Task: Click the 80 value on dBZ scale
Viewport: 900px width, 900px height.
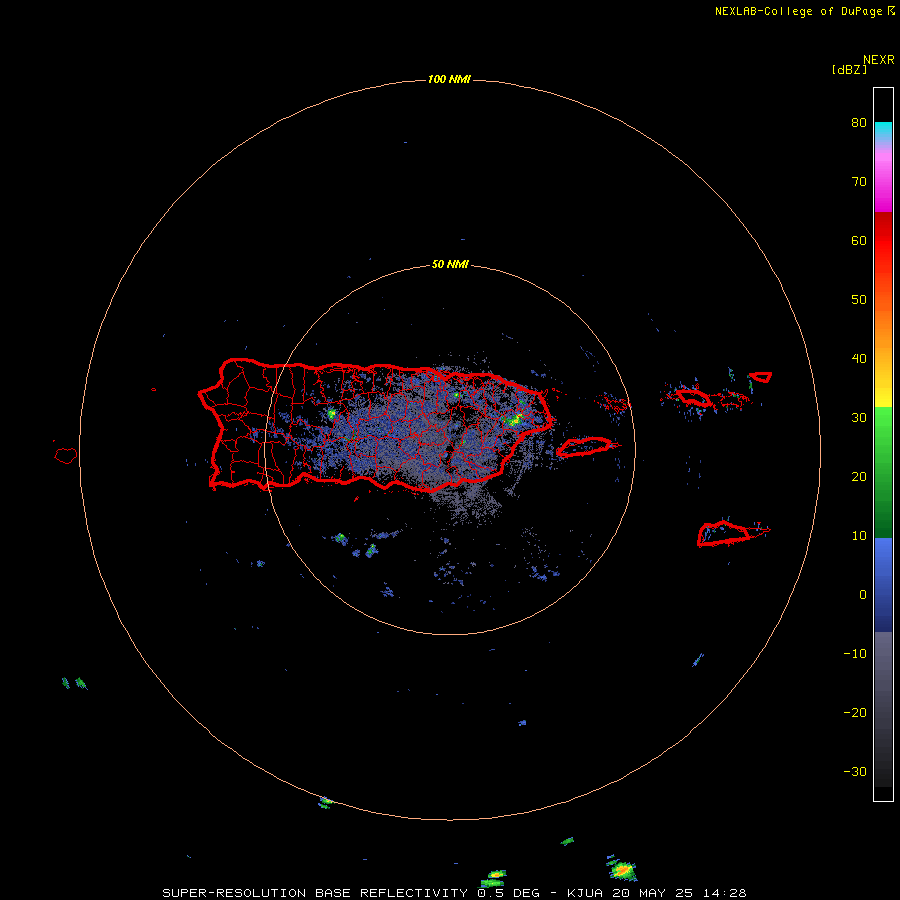Action: (x=859, y=123)
